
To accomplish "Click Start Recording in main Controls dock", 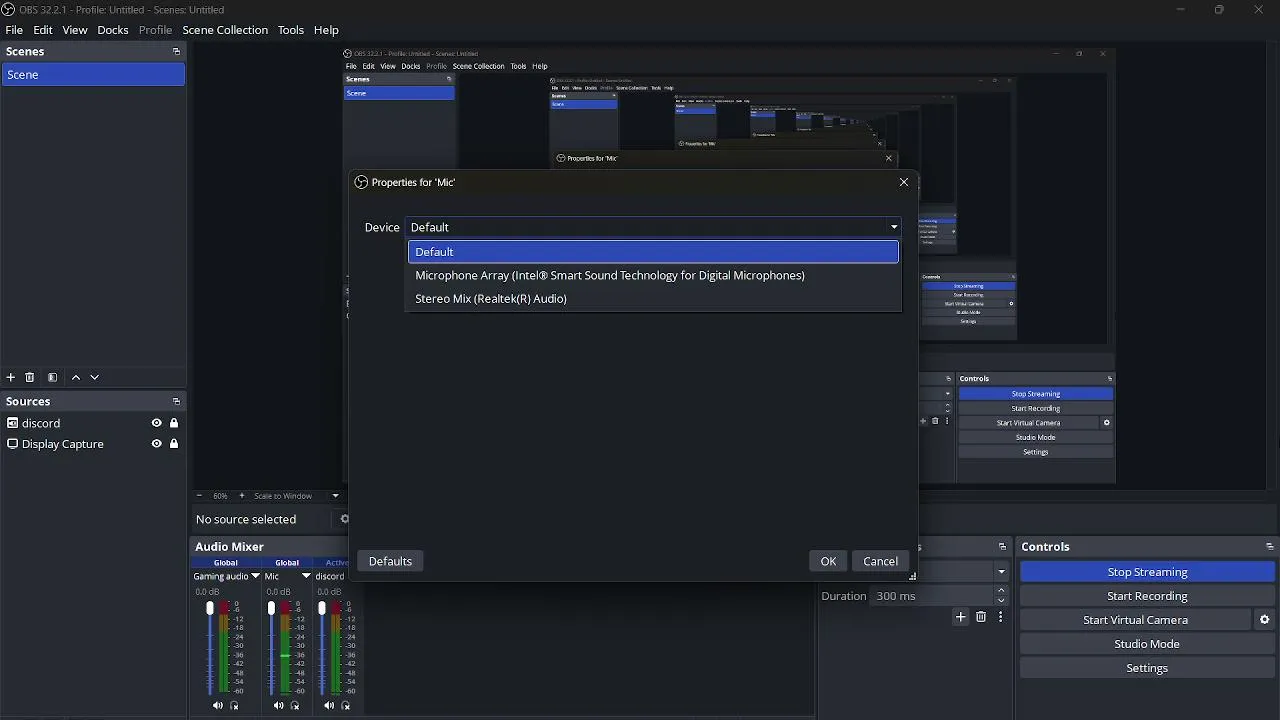I will (x=1147, y=596).
